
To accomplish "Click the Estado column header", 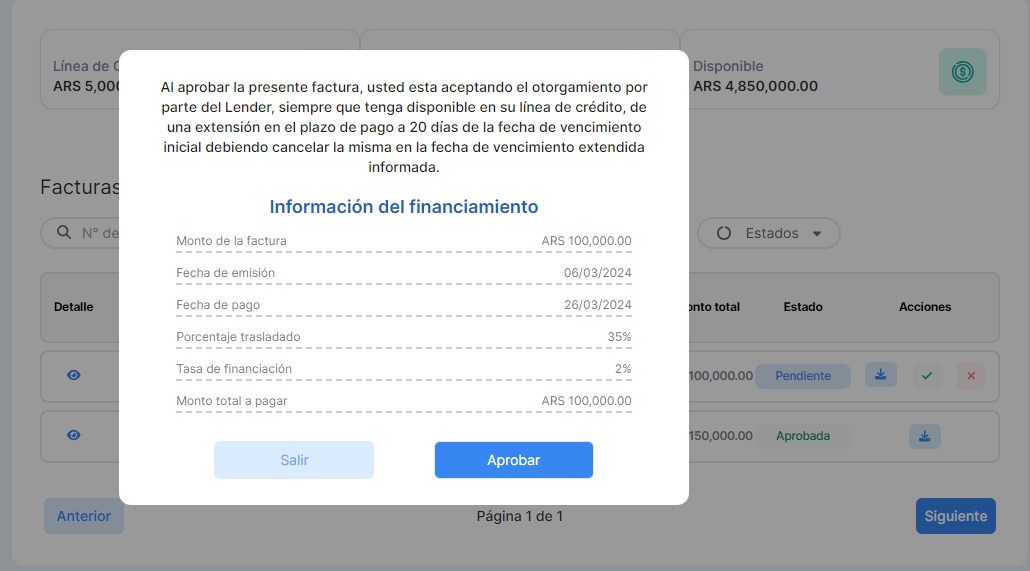I will pyautogui.click(x=803, y=307).
